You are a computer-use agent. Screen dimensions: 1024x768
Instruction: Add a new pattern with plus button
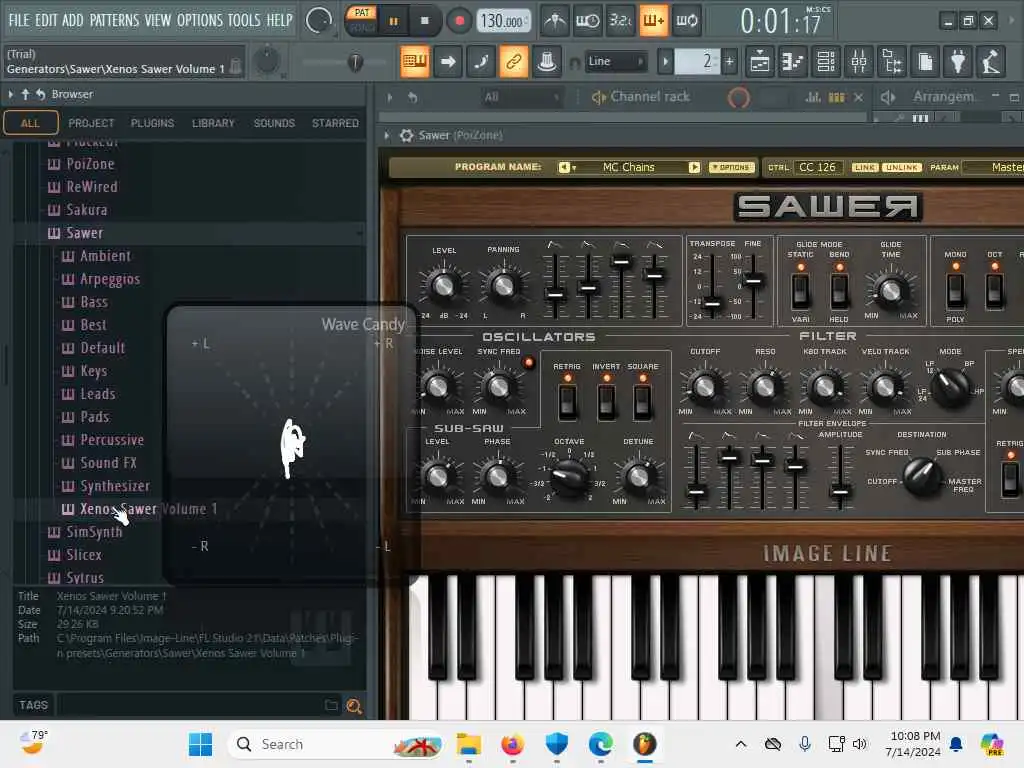(729, 61)
